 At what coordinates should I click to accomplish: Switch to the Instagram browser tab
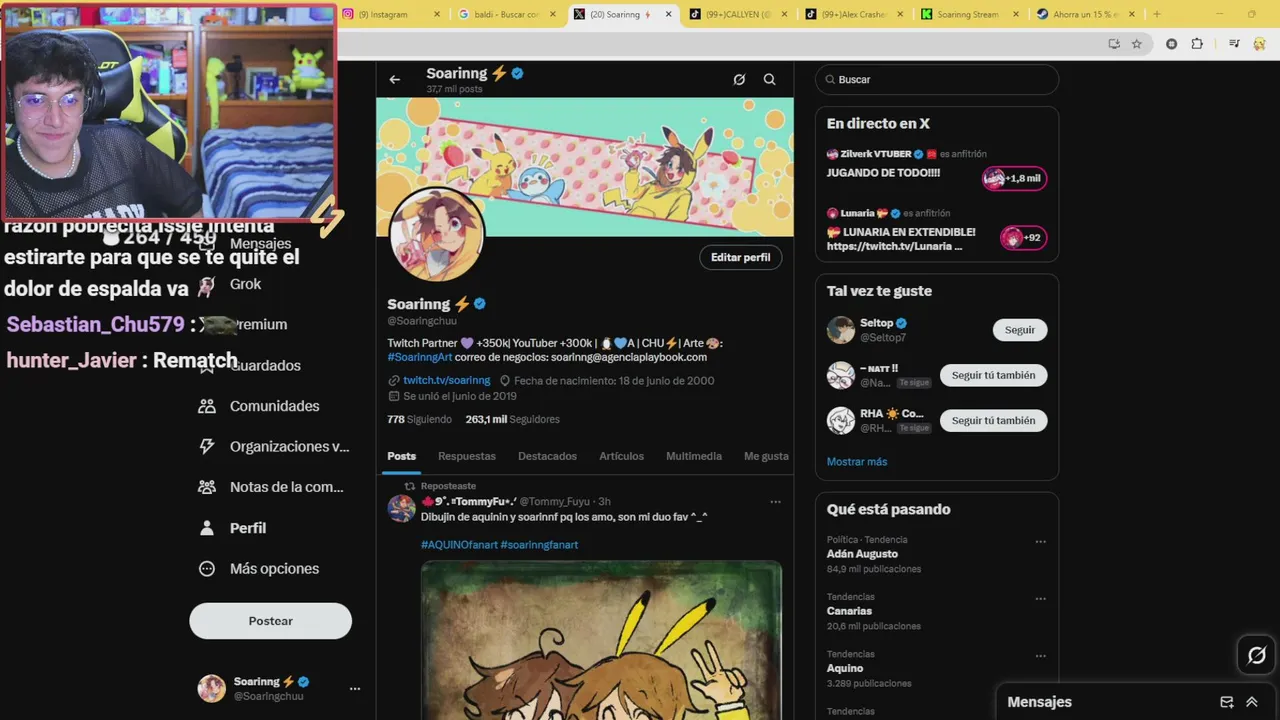click(391, 14)
